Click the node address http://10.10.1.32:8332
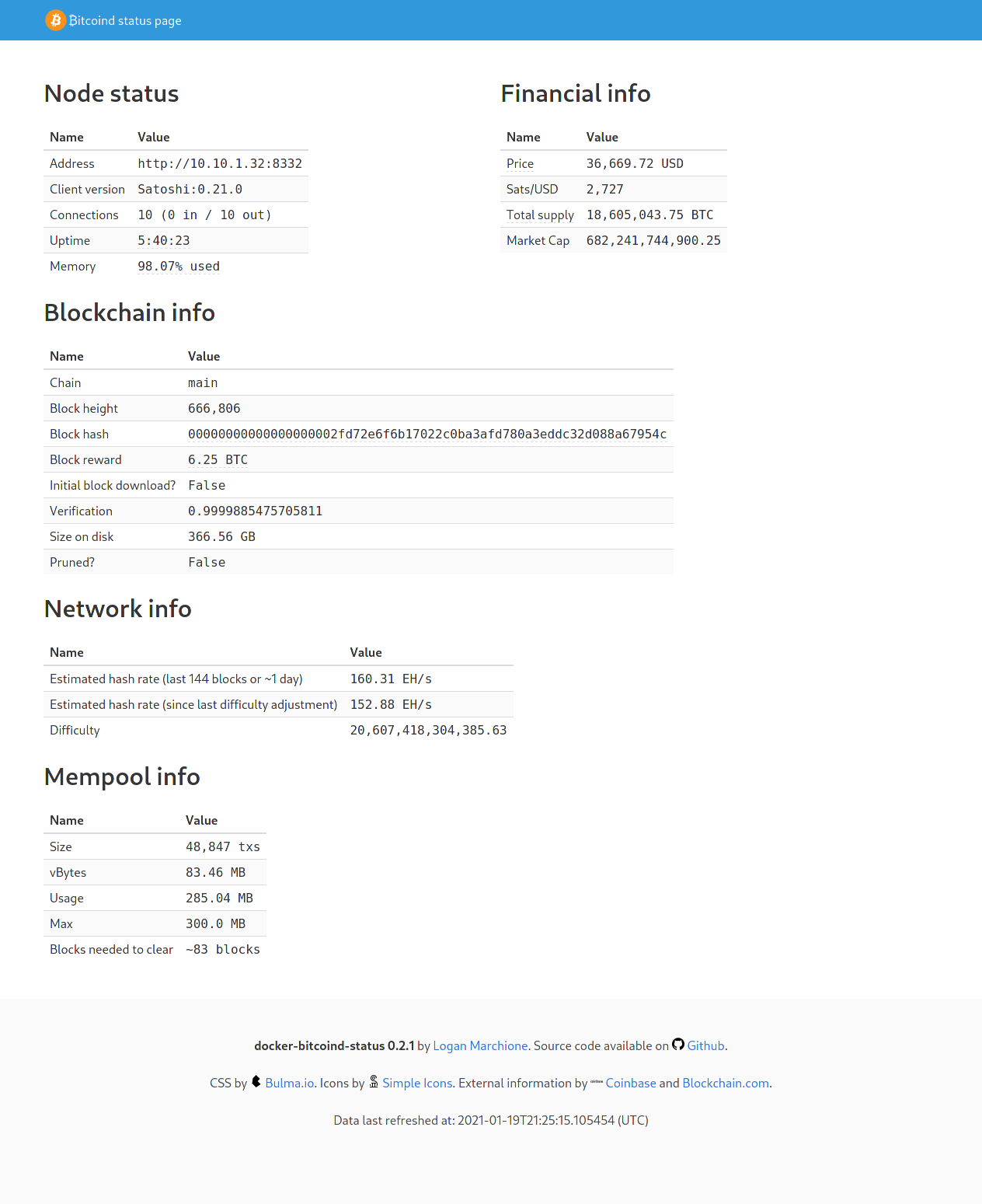Image resolution: width=982 pixels, height=1204 pixels. pos(220,163)
